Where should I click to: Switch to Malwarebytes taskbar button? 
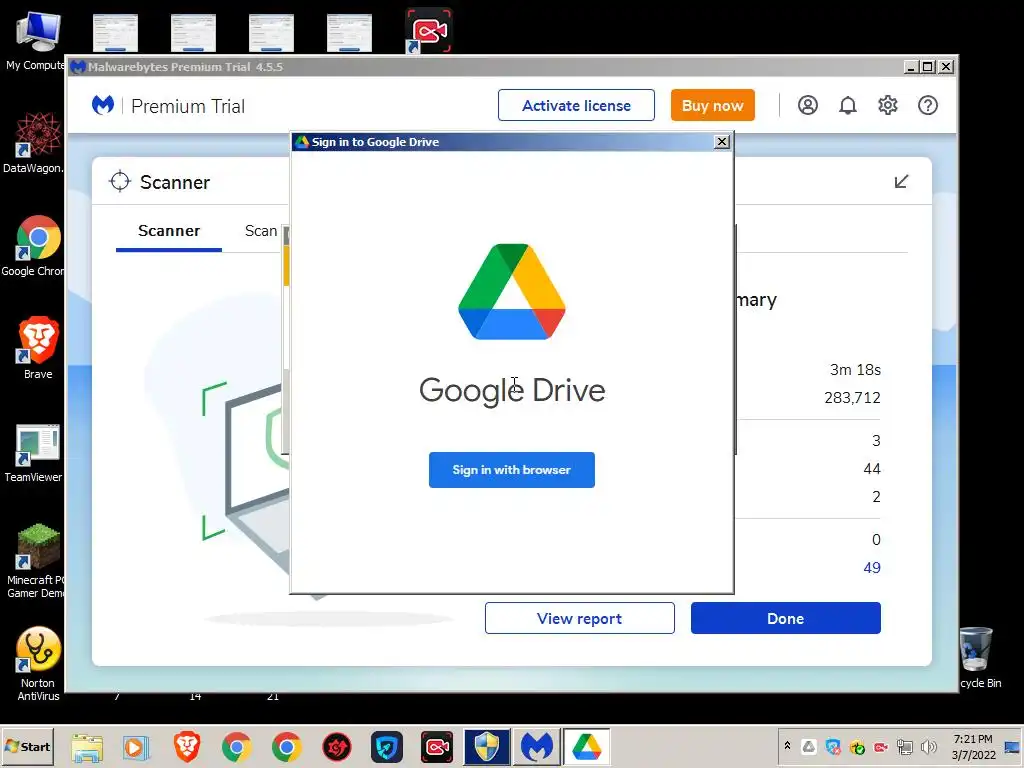click(x=536, y=747)
